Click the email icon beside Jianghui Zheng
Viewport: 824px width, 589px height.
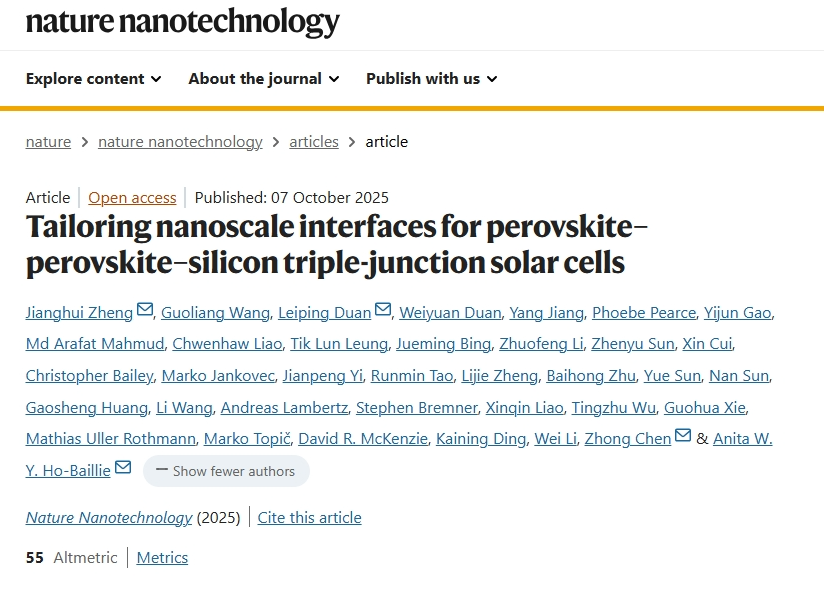point(145,311)
